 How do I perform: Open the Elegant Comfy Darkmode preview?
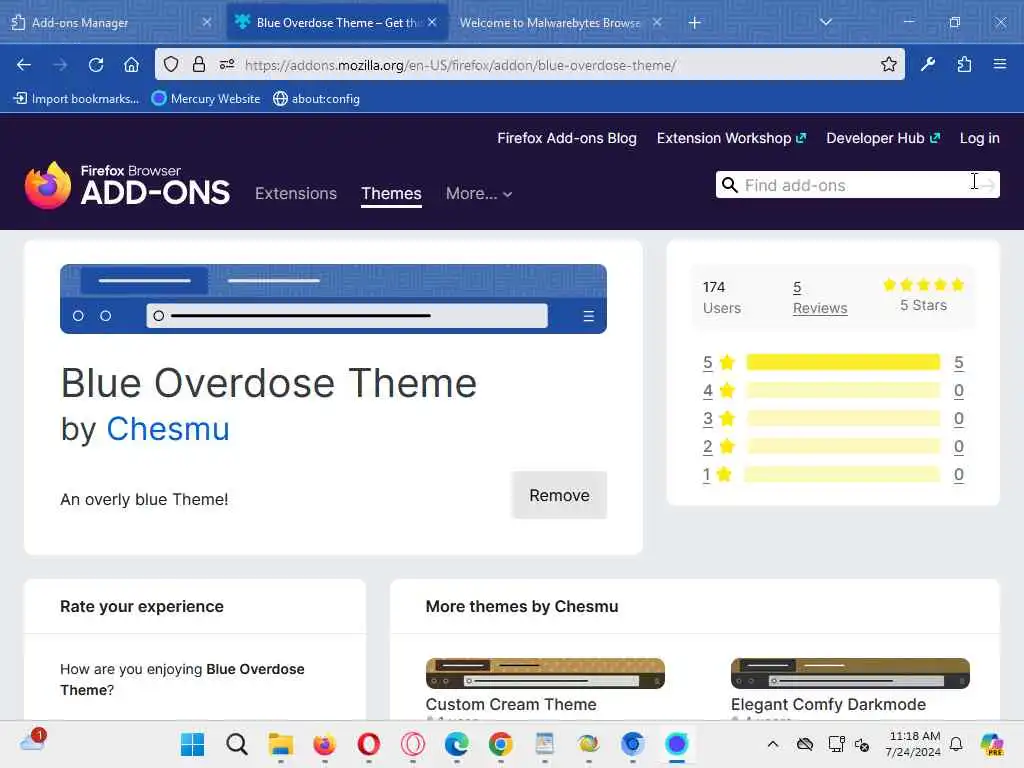850,673
